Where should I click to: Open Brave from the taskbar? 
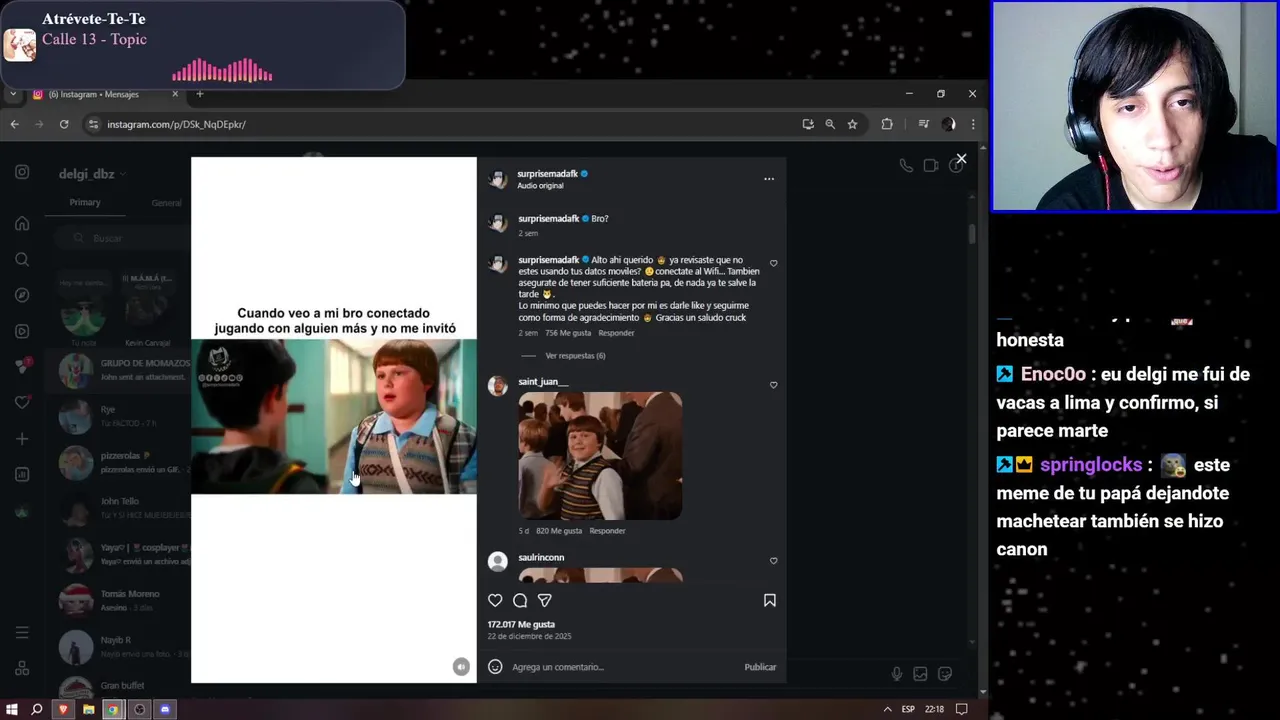tap(63, 709)
